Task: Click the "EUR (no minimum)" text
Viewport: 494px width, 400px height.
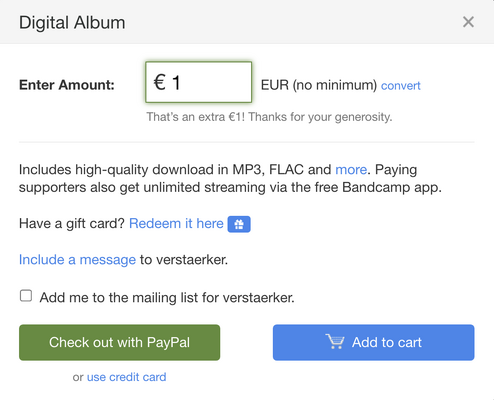Action: [x=319, y=85]
